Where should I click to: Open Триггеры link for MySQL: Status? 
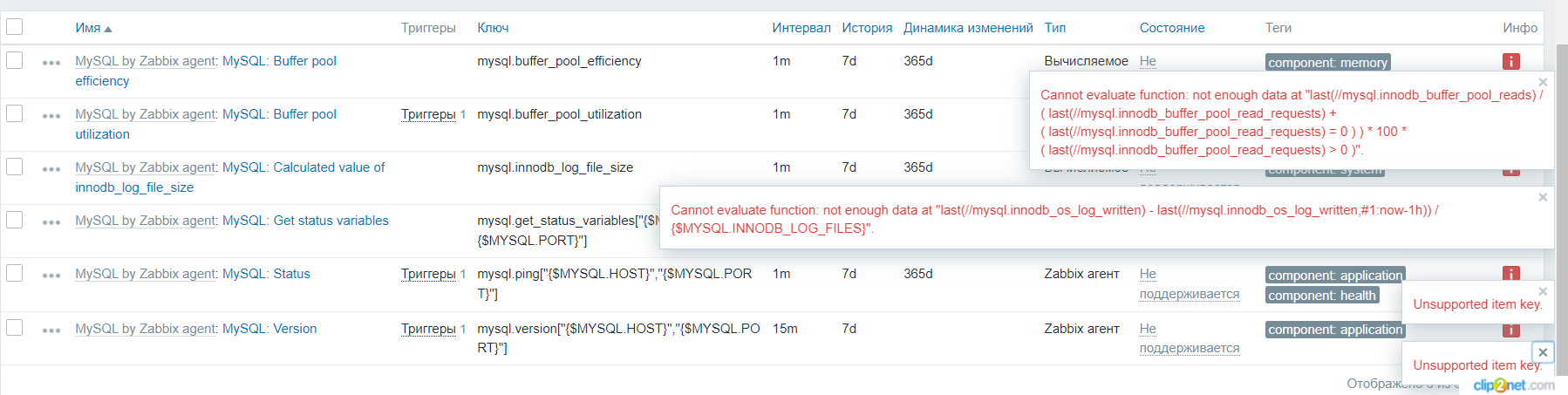(428, 274)
